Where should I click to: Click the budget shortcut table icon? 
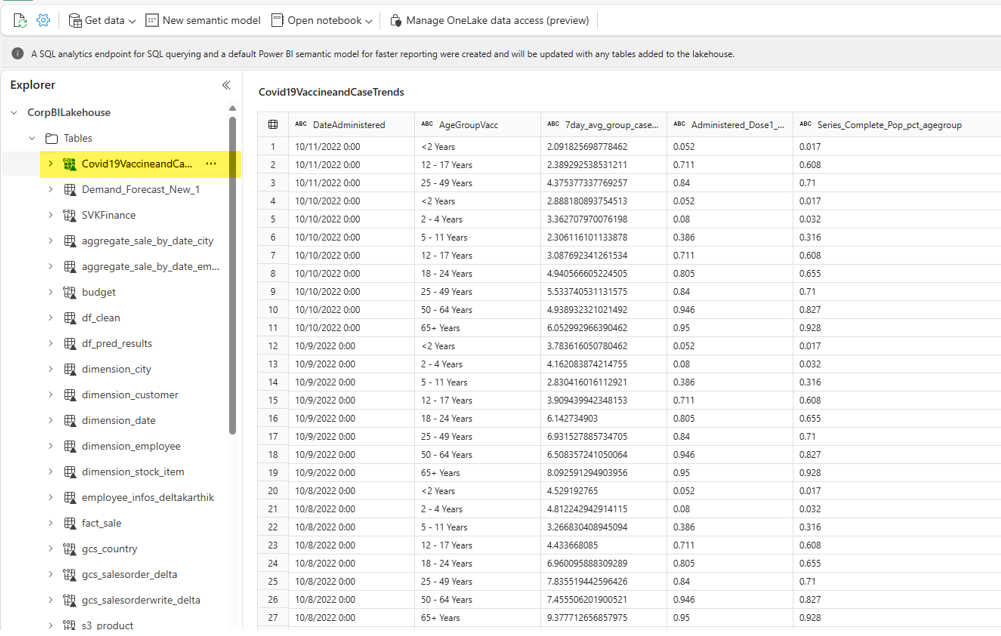[70, 292]
